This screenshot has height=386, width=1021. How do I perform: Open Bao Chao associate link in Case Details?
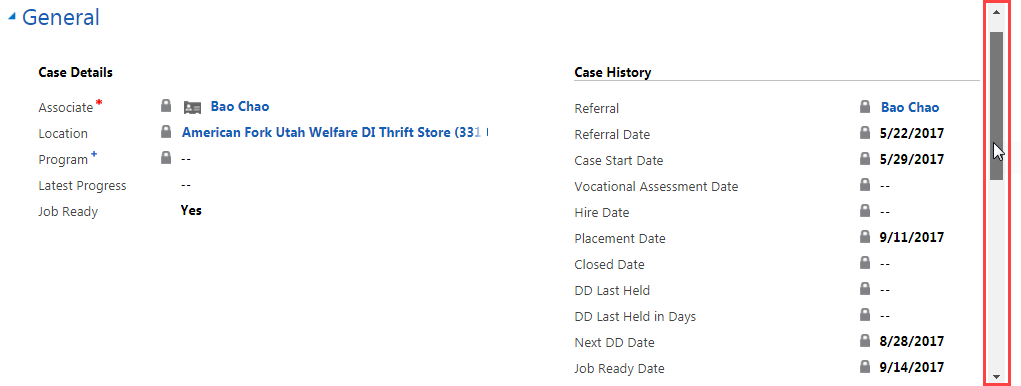[240, 107]
